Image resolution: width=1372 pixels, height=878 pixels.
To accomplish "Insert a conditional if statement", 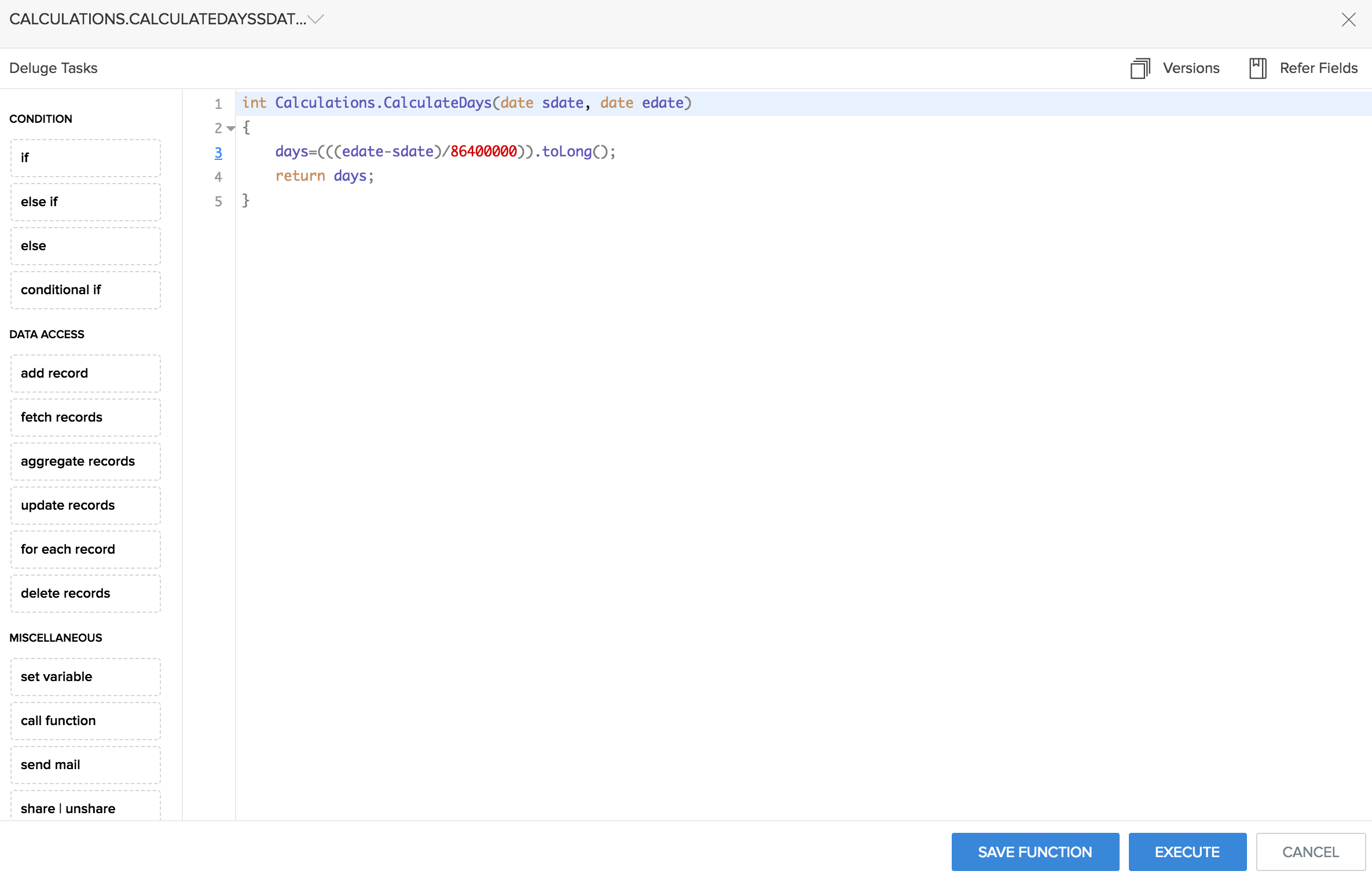I will [85, 290].
